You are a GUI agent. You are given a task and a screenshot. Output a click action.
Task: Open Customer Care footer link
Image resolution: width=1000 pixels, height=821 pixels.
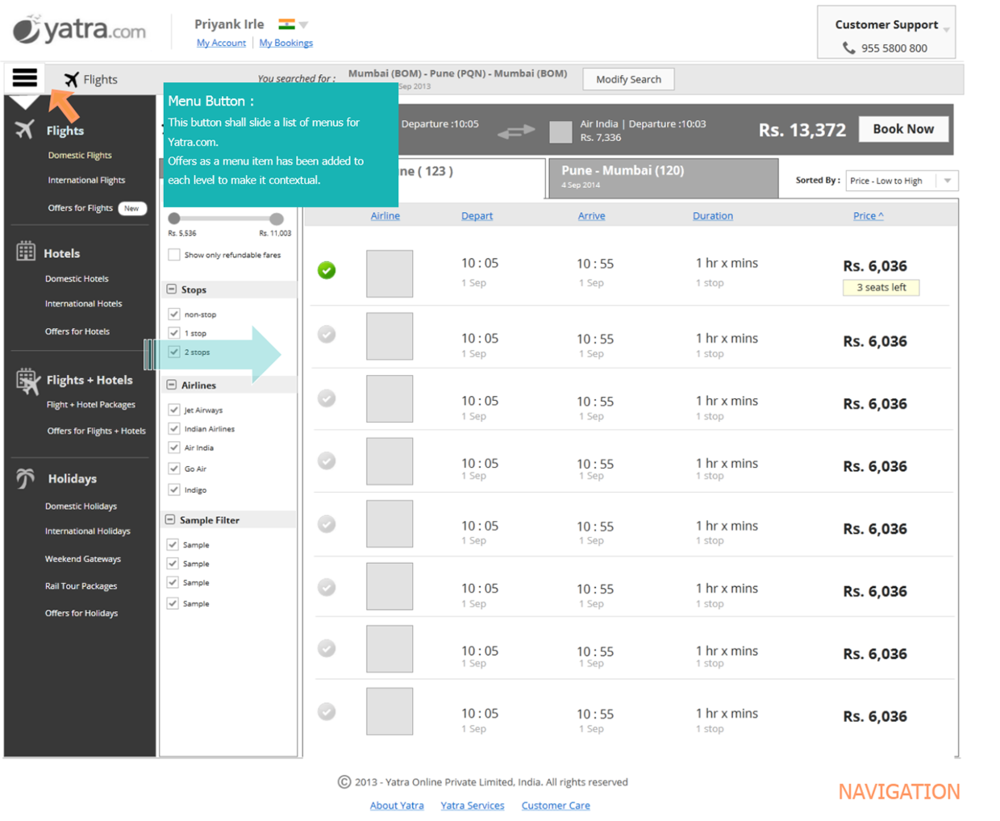pos(555,805)
